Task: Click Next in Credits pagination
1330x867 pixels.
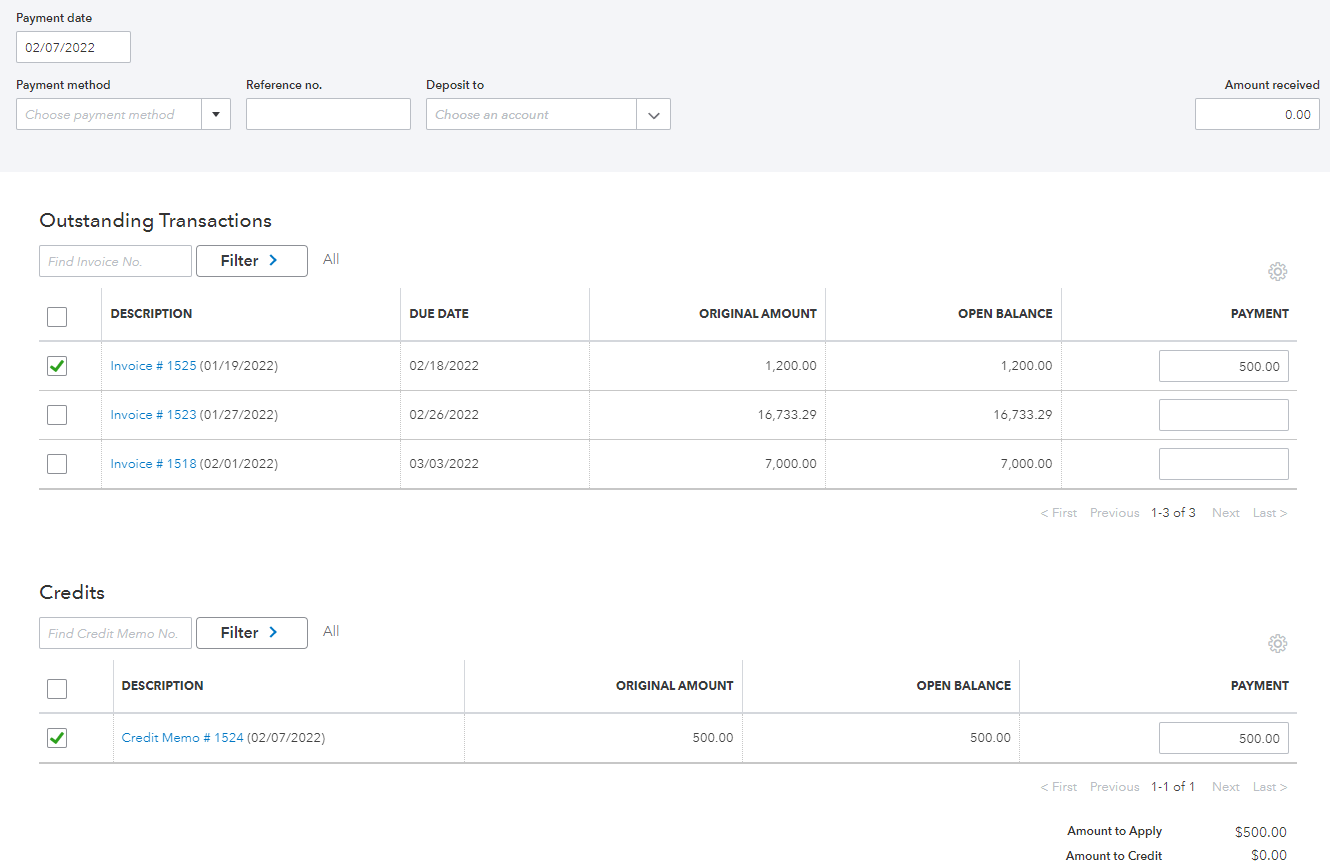Action: pyautogui.click(x=1225, y=786)
